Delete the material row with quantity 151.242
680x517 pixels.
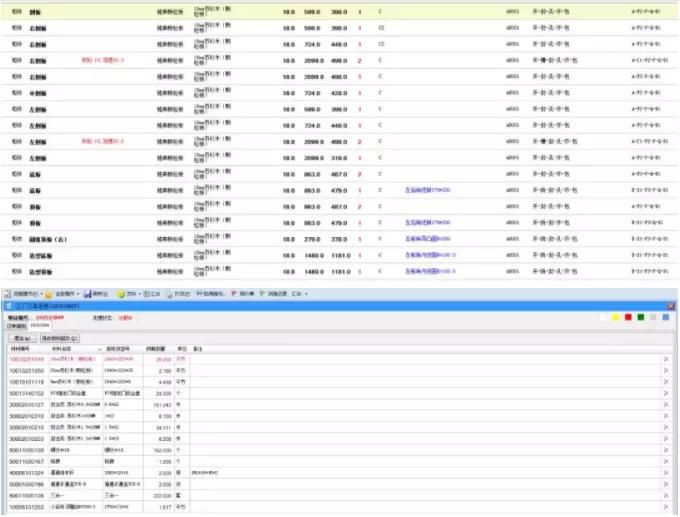666,405
